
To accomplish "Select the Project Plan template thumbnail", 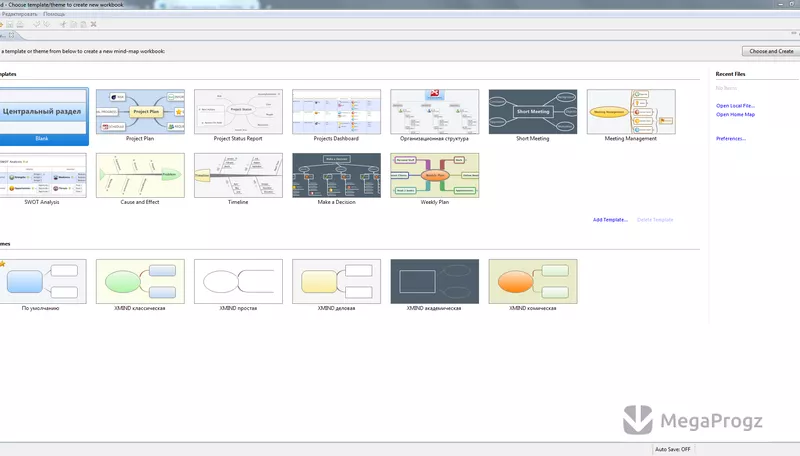I will 140,112.
